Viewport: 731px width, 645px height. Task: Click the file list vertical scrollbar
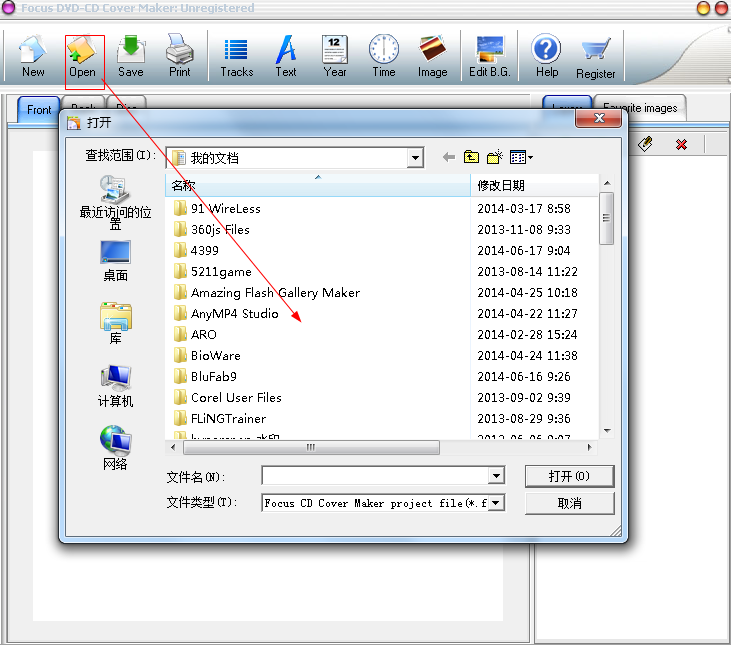(x=606, y=300)
